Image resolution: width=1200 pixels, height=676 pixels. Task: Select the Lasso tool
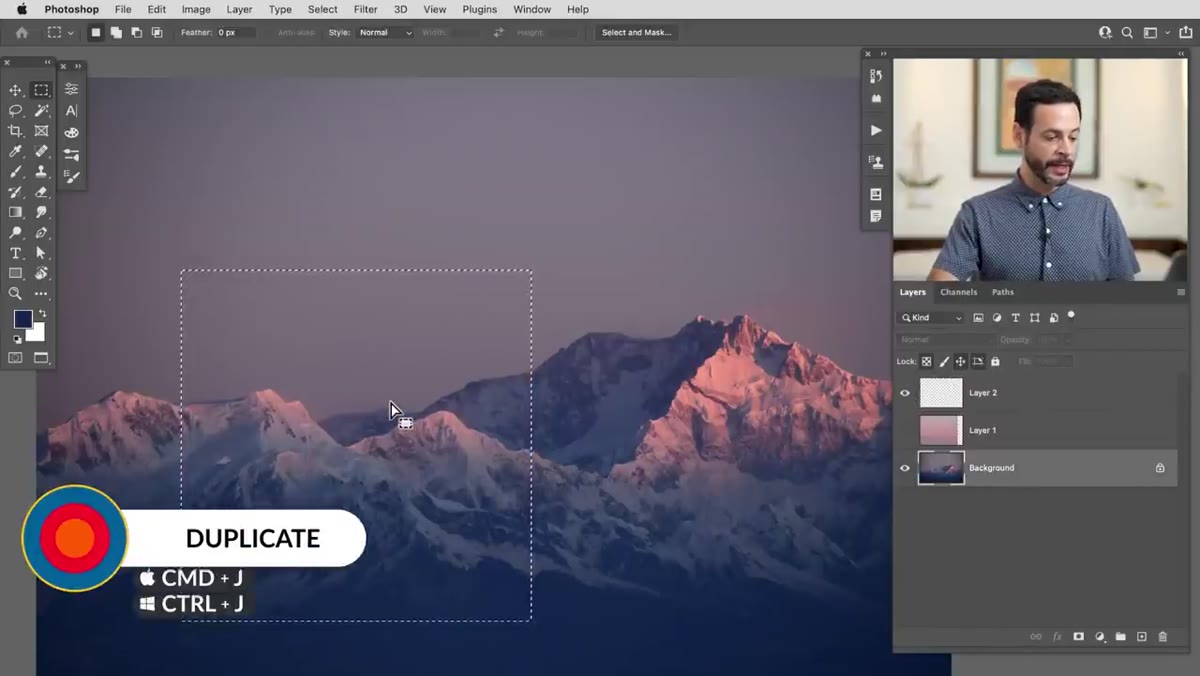[15, 111]
